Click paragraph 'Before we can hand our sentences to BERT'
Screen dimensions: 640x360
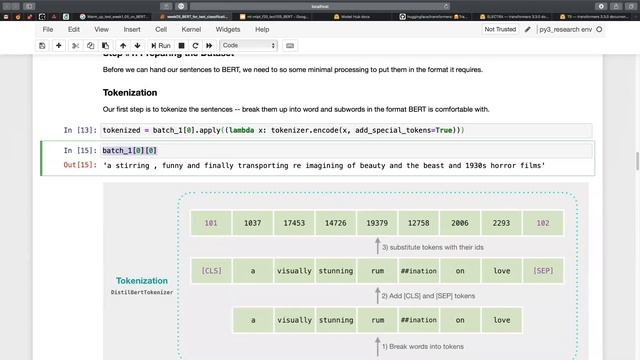click(x=293, y=69)
